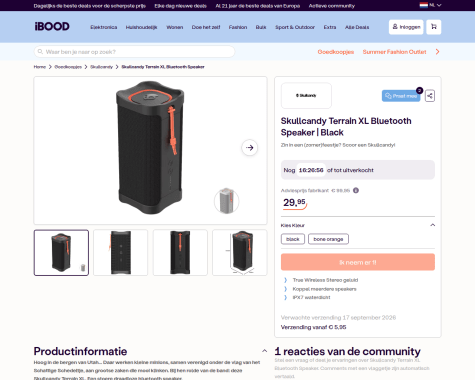
Task: Open the NL language dropdown
Action: [435, 5]
